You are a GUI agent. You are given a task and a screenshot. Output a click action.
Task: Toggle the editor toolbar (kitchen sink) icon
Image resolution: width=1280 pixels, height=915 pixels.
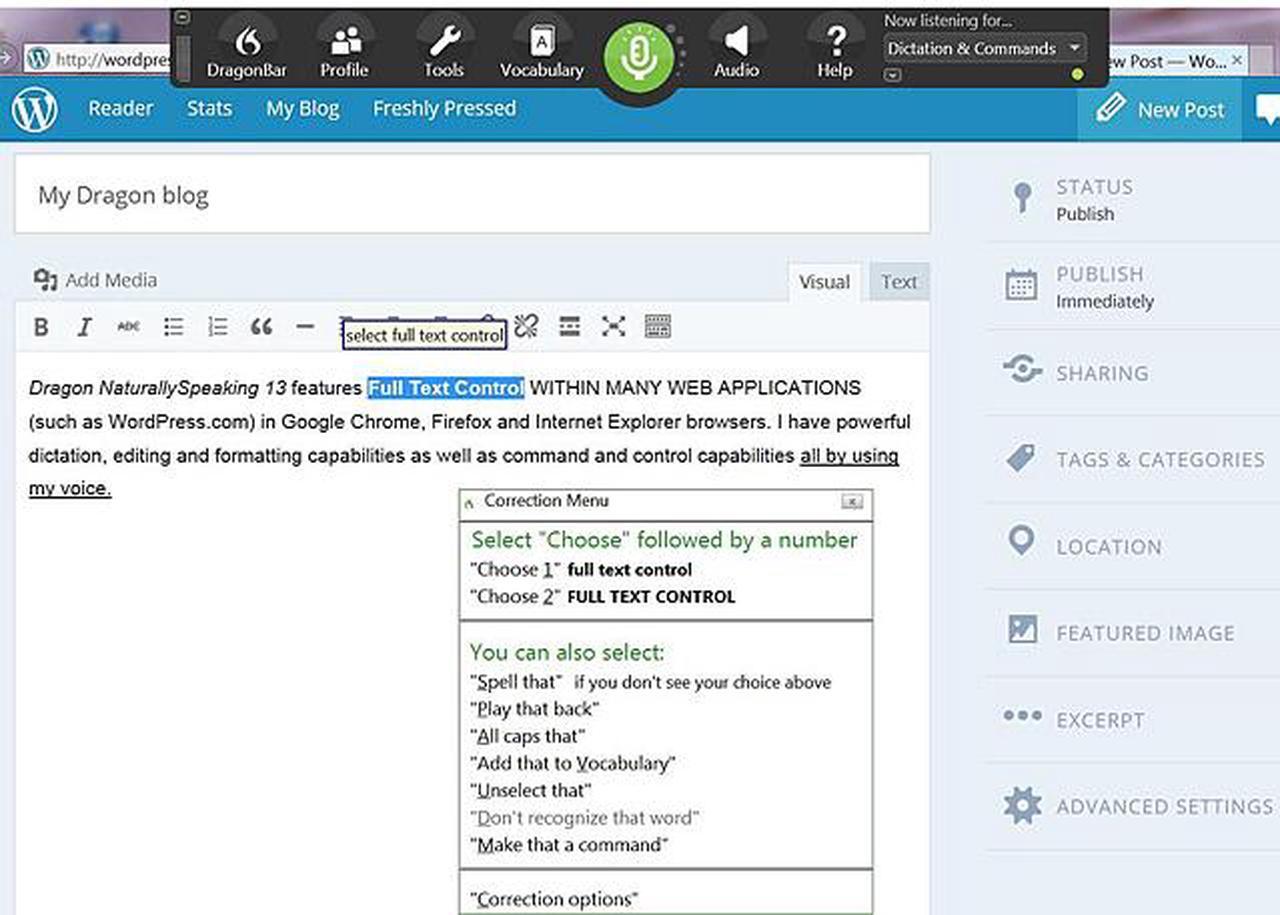pyautogui.click(x=657, y=326)
